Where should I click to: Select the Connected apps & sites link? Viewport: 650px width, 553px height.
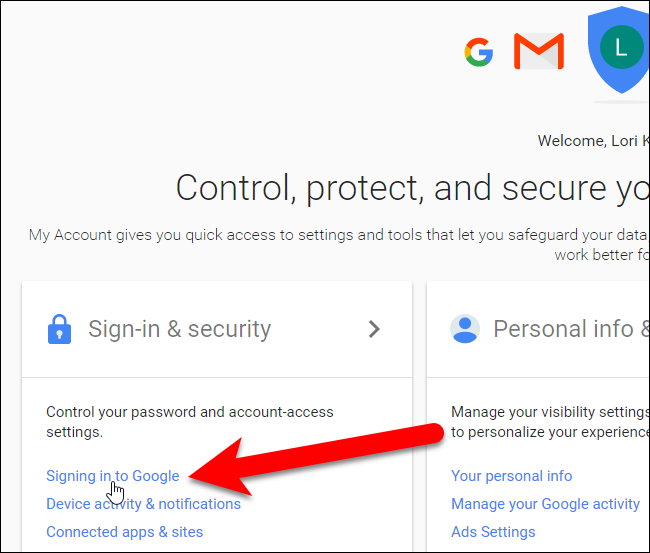tap(124, 532)
